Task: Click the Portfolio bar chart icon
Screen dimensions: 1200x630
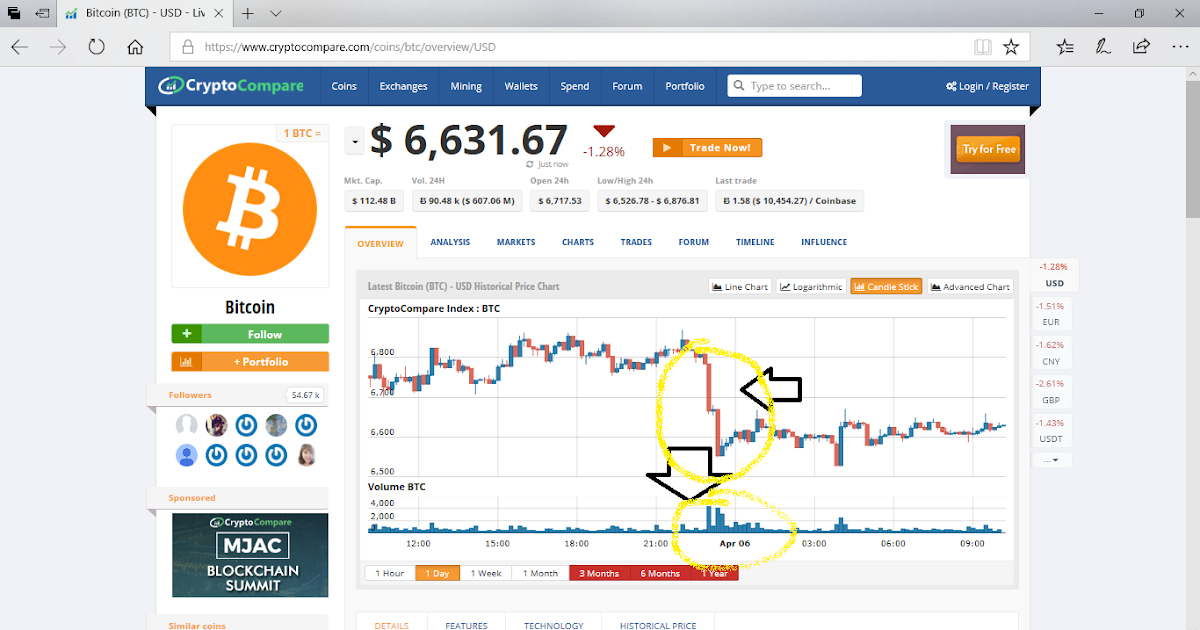Action: point(187,362)
